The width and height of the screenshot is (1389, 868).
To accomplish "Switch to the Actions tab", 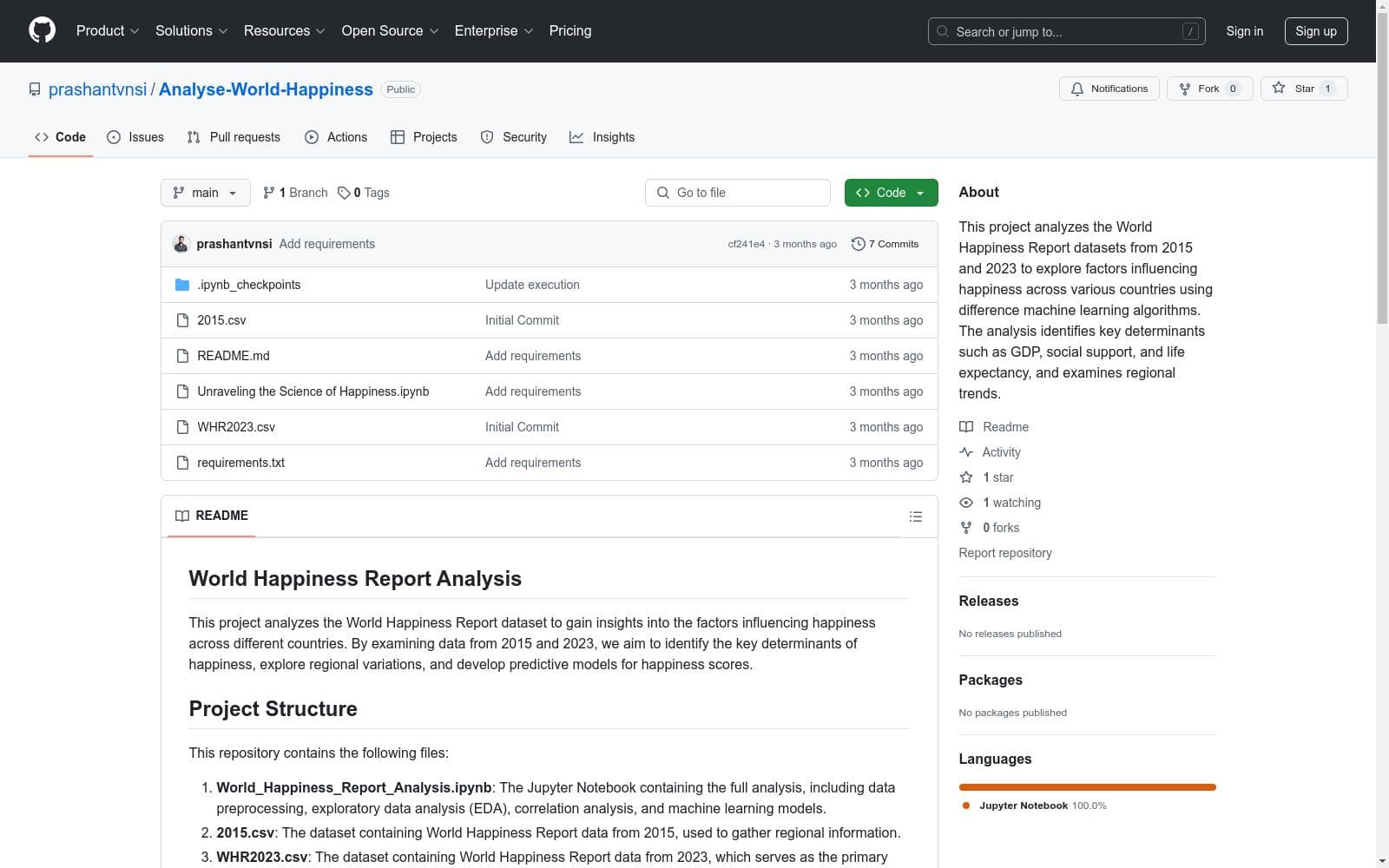I will point(336,137).
